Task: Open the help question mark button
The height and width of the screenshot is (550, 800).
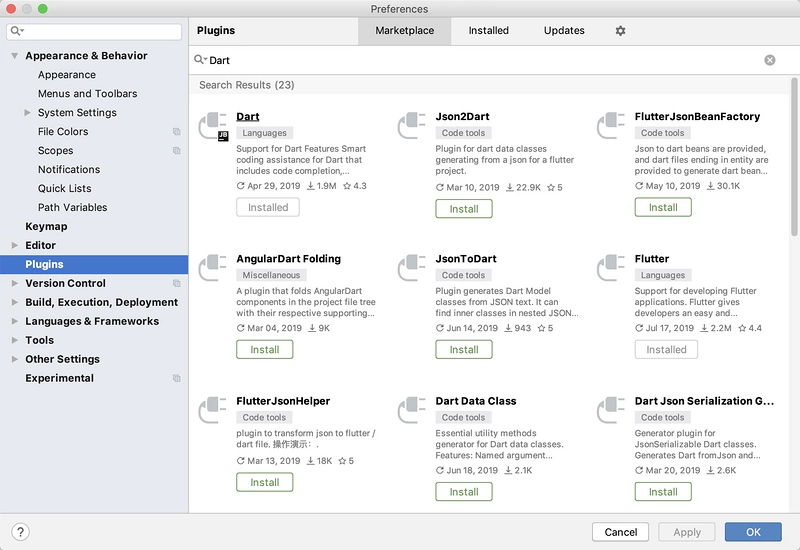Action: [20, 532]
